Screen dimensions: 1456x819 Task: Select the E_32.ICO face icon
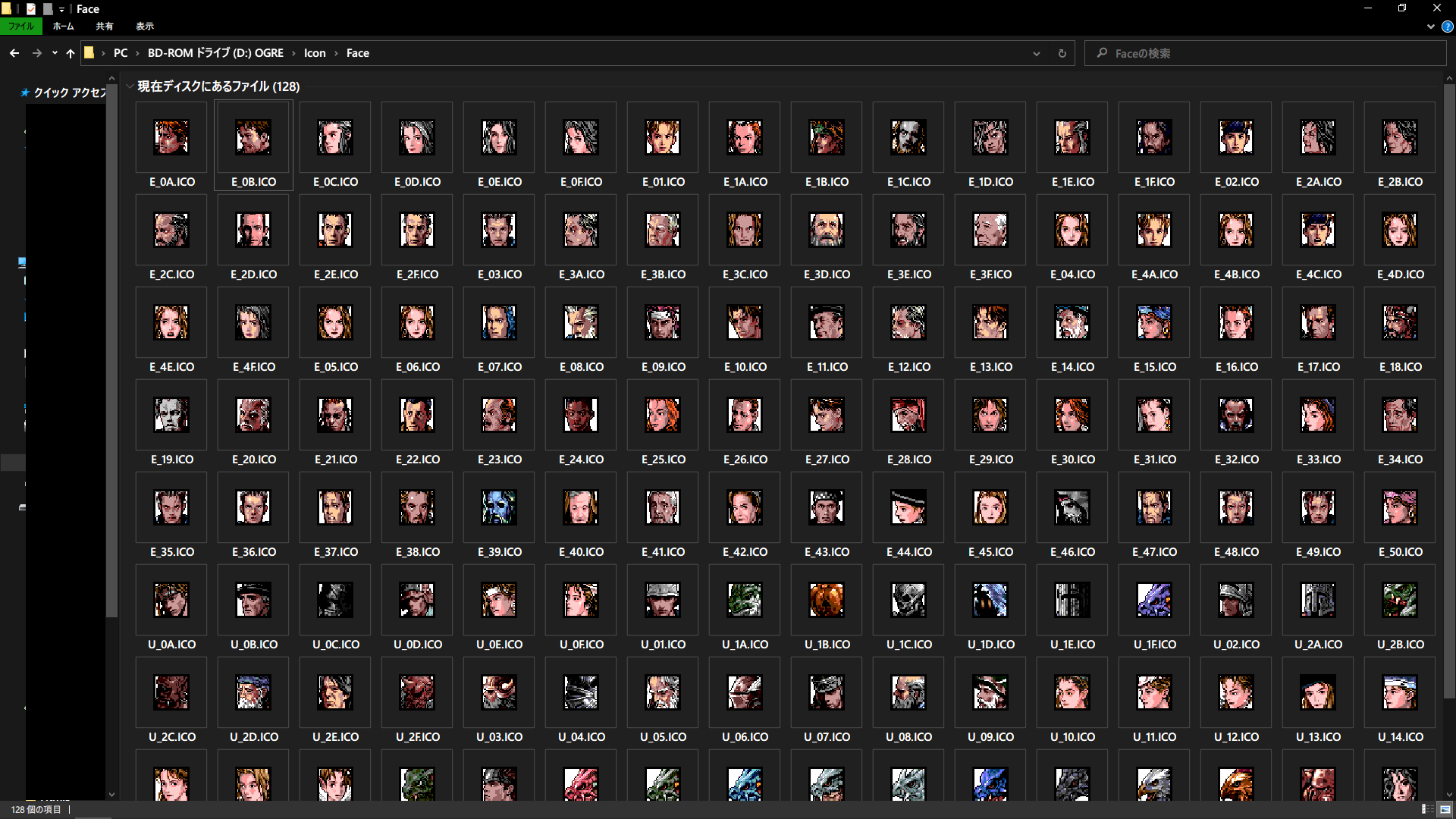point(1236,416)
